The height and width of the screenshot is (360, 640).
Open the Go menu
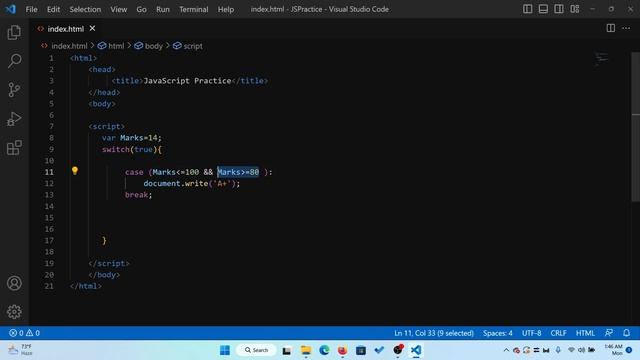pos(141,9)
